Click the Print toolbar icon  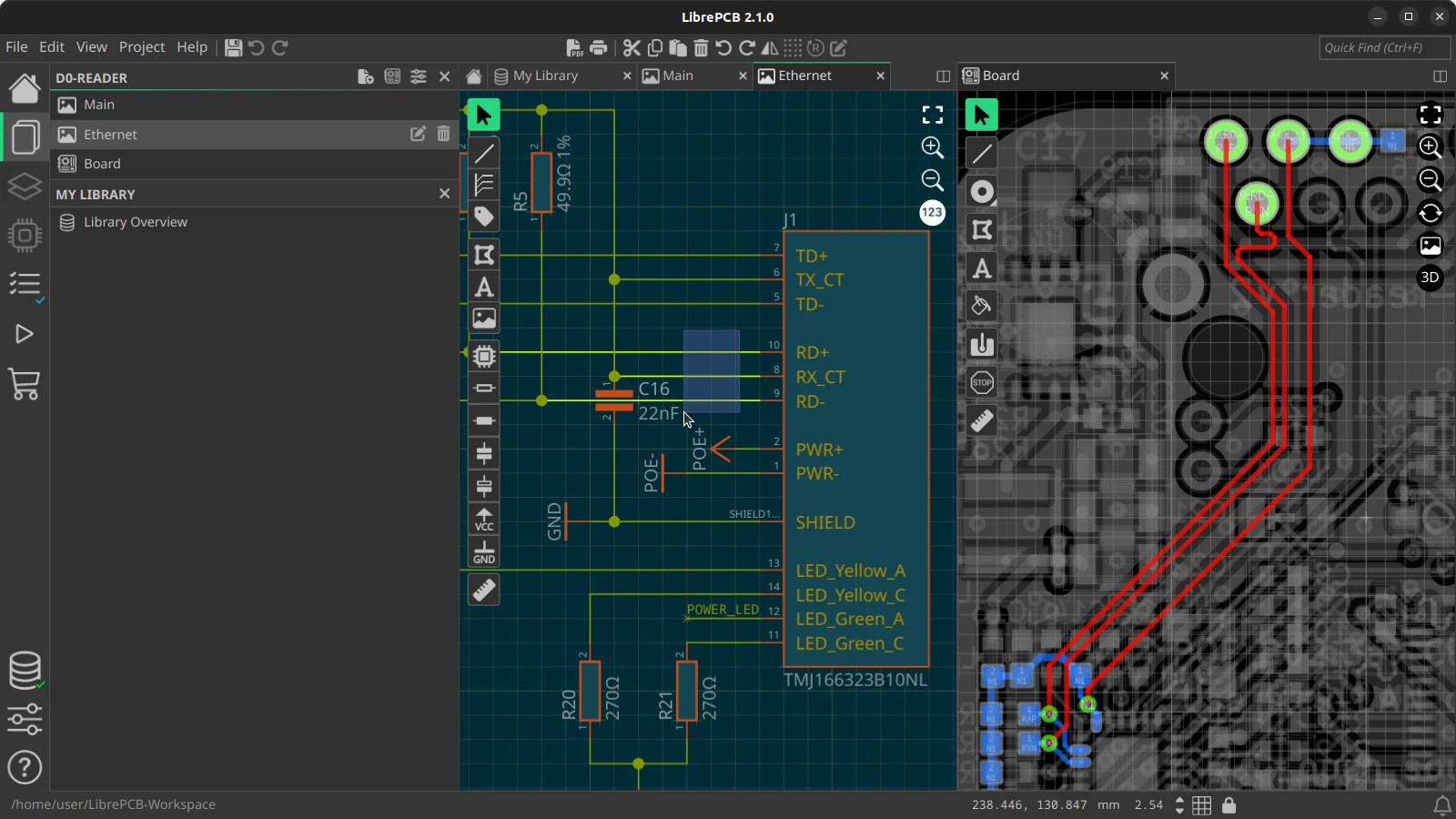[x=599, y=47]
